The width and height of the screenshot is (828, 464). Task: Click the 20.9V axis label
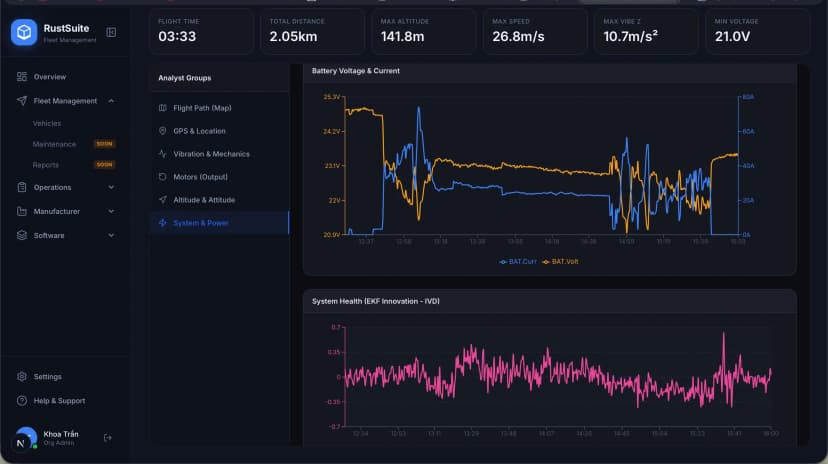[x=332, y=234]
